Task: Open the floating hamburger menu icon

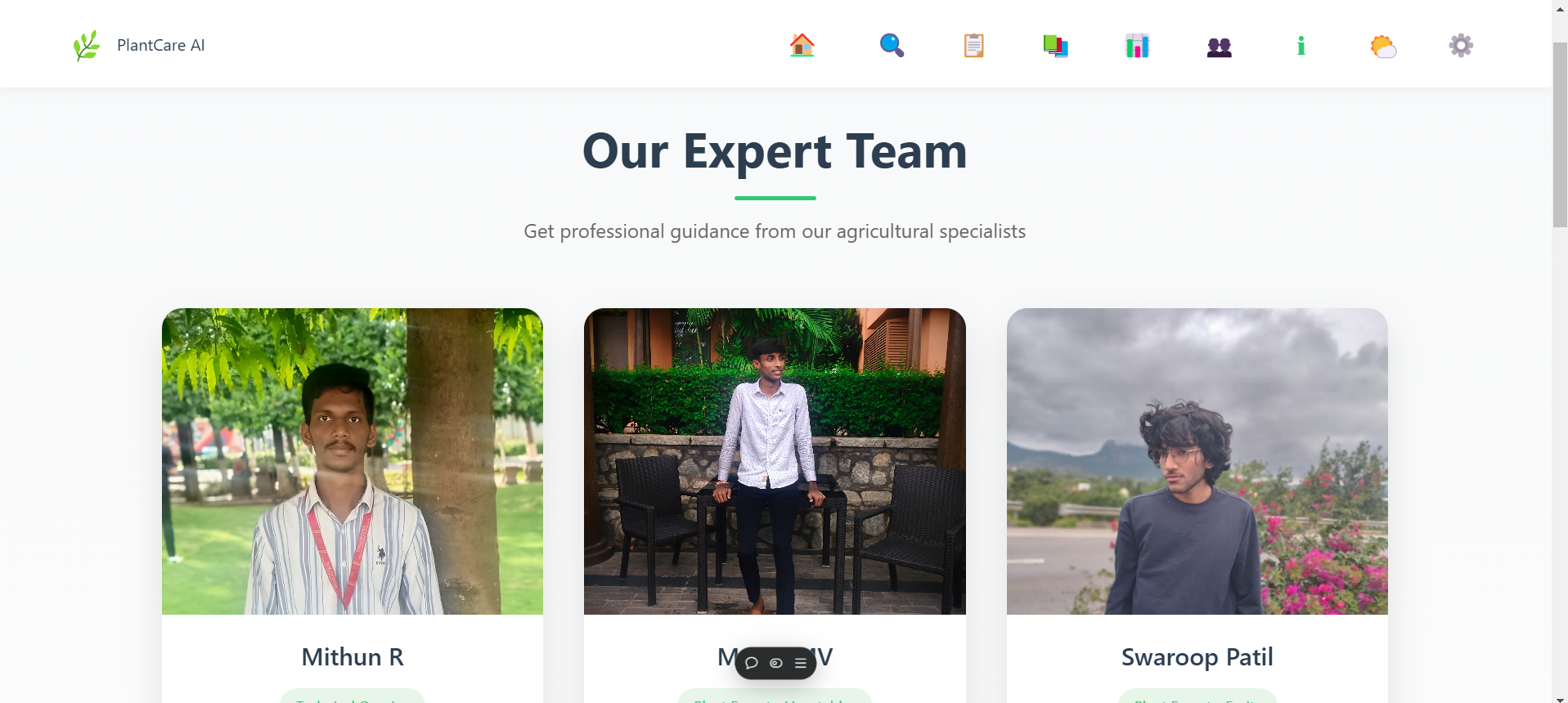Action: point(801,663)
